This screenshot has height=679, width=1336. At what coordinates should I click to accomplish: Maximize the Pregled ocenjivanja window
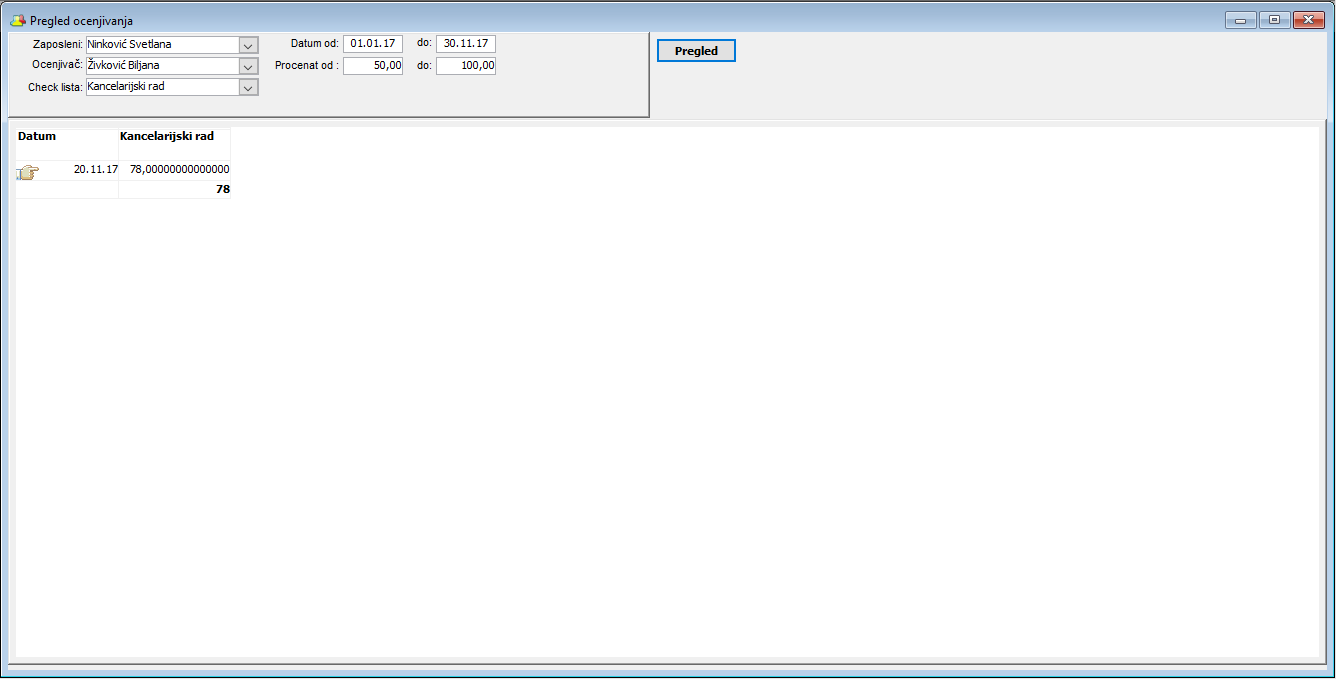point(1274,20)
